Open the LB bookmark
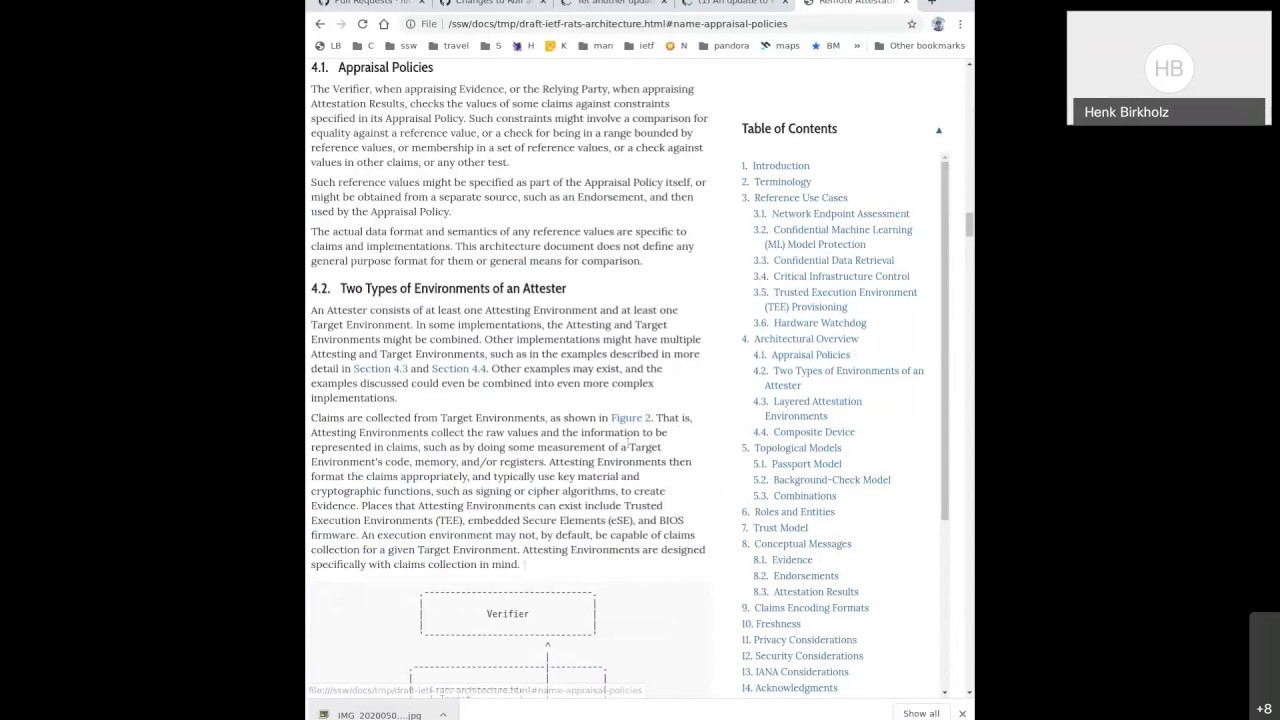Viewport: 1280px width, 720px height. (328, 46)
